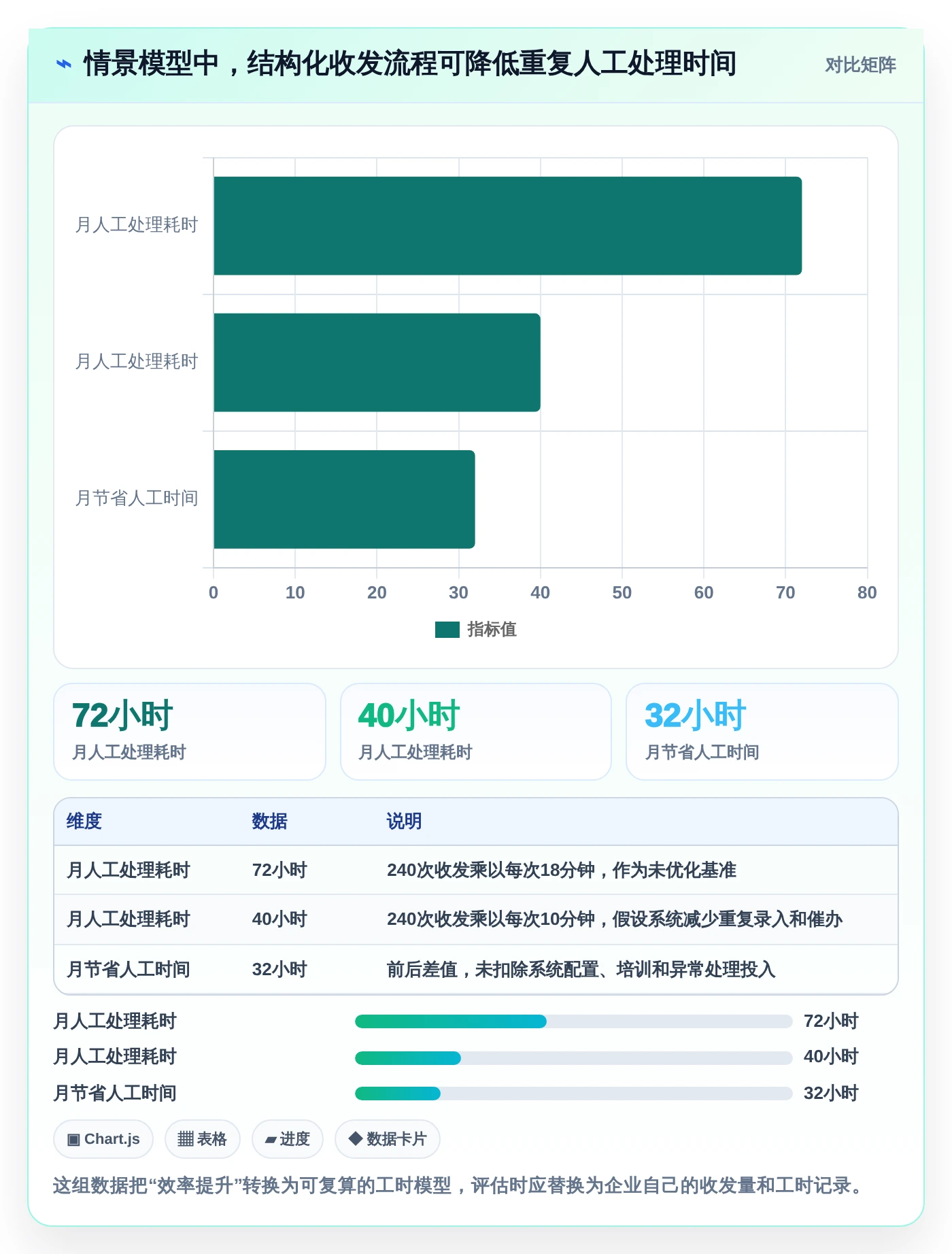Click the 每次10分钟 description cell

point(615,919)
